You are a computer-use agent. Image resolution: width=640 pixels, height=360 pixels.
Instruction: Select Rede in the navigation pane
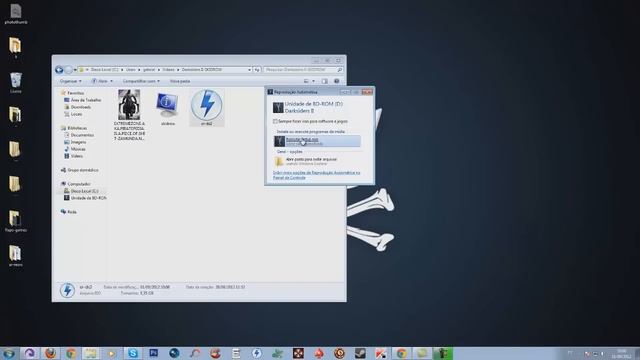(x=71, y=212)
